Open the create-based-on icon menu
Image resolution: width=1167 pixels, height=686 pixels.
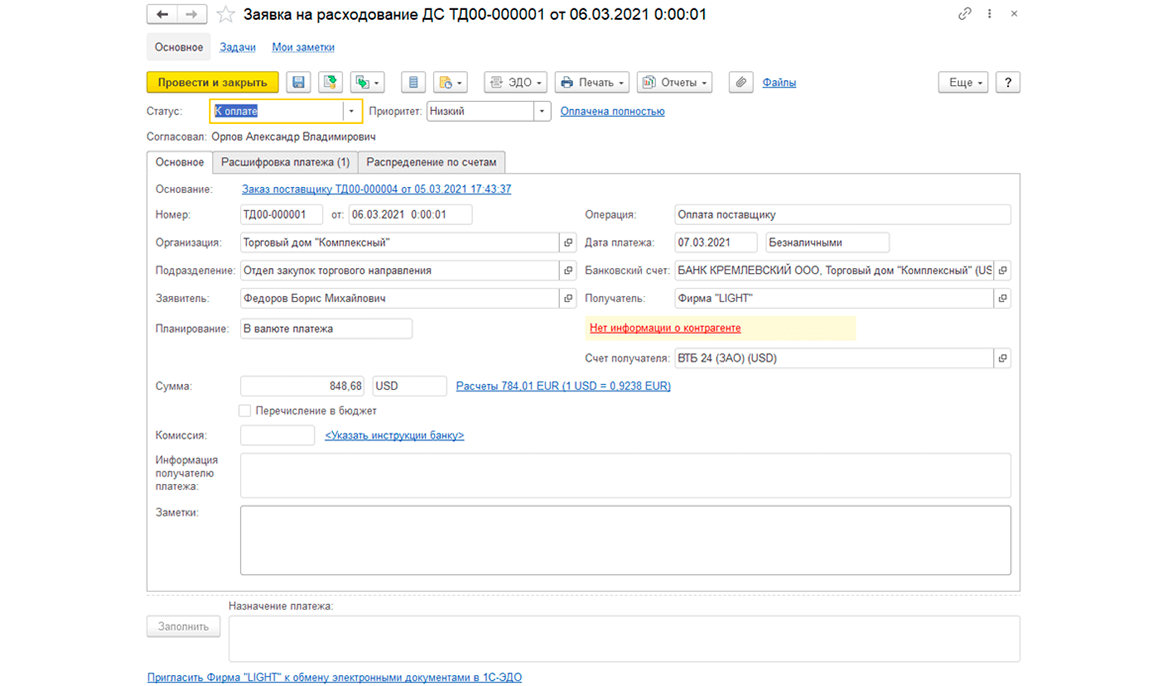[367, 82]
